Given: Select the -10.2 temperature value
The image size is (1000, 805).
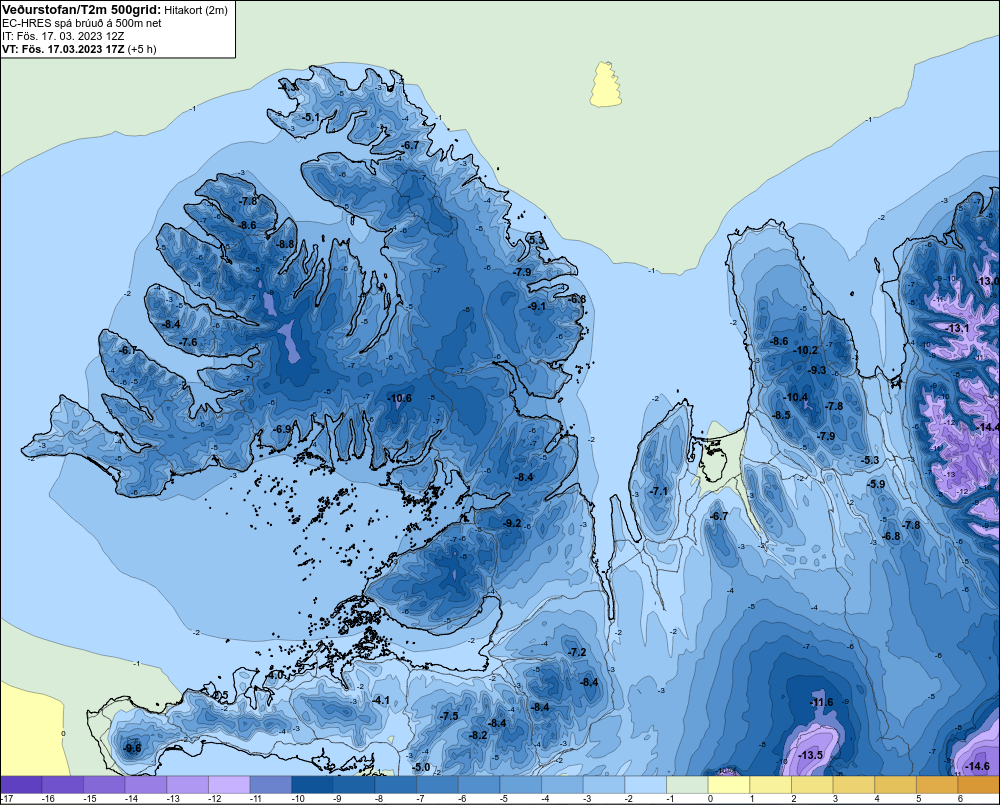Looking at the screenshot, I should tap(805, 350).
